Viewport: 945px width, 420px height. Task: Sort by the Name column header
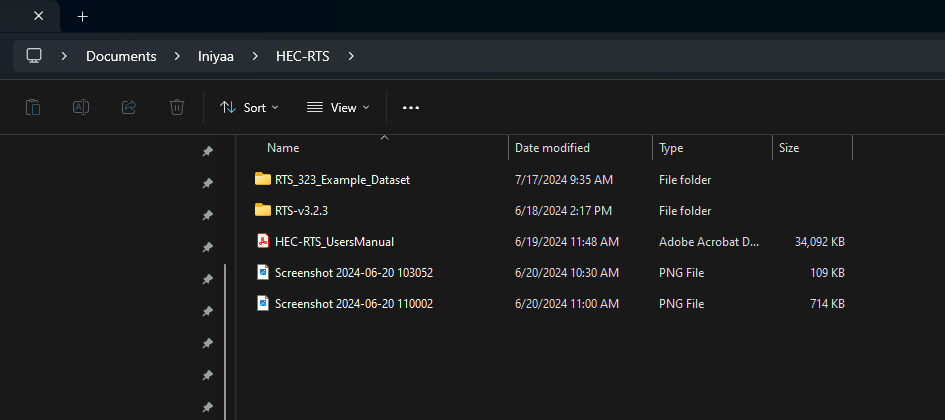pyautogui.click(x=283, y=148)
